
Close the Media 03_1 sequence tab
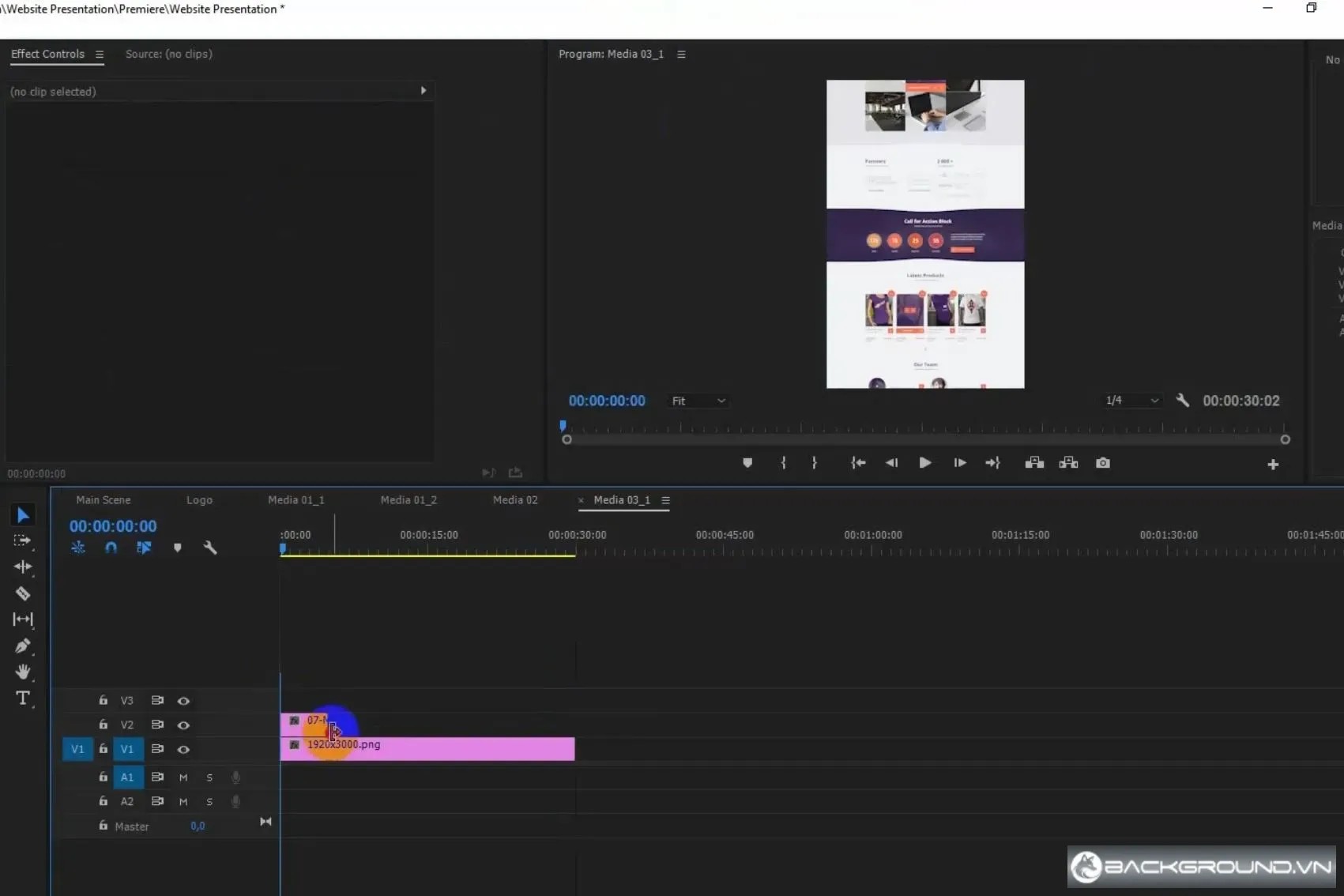581,500
